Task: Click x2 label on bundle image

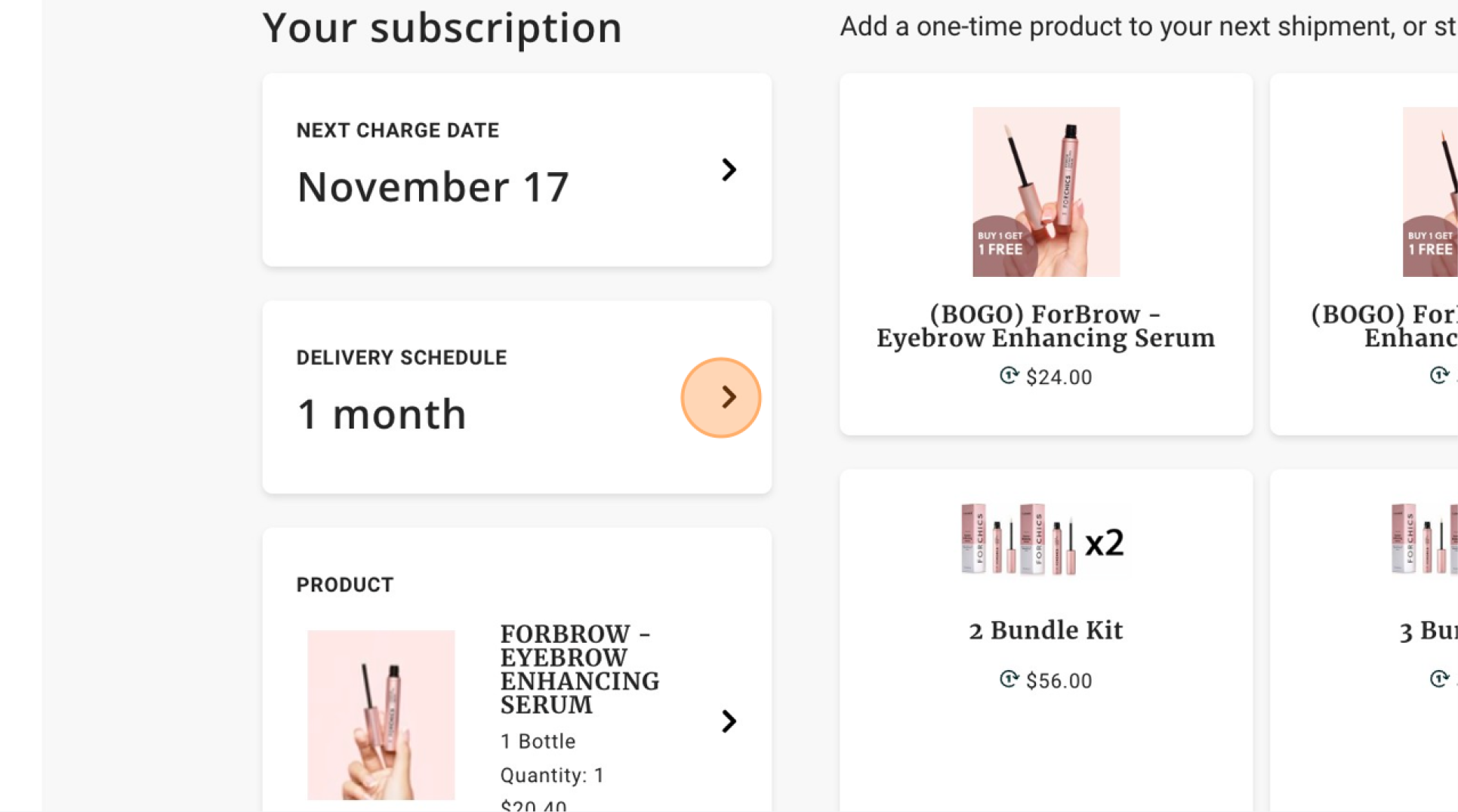Action: coord(1105,543)
